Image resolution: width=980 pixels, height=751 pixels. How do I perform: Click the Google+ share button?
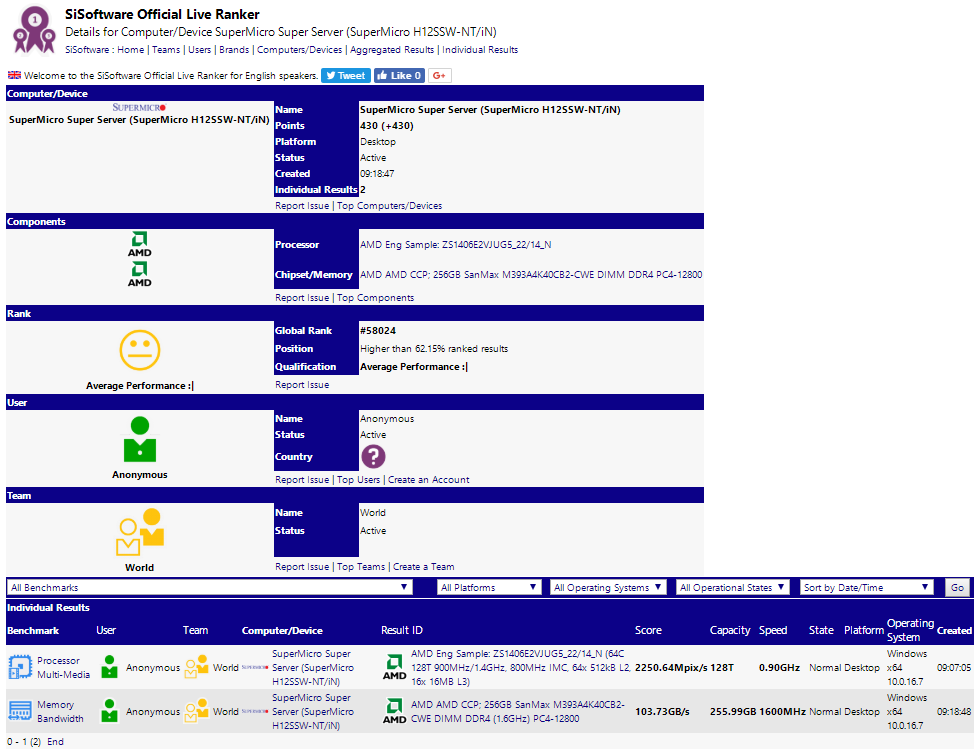click(439, 76)
